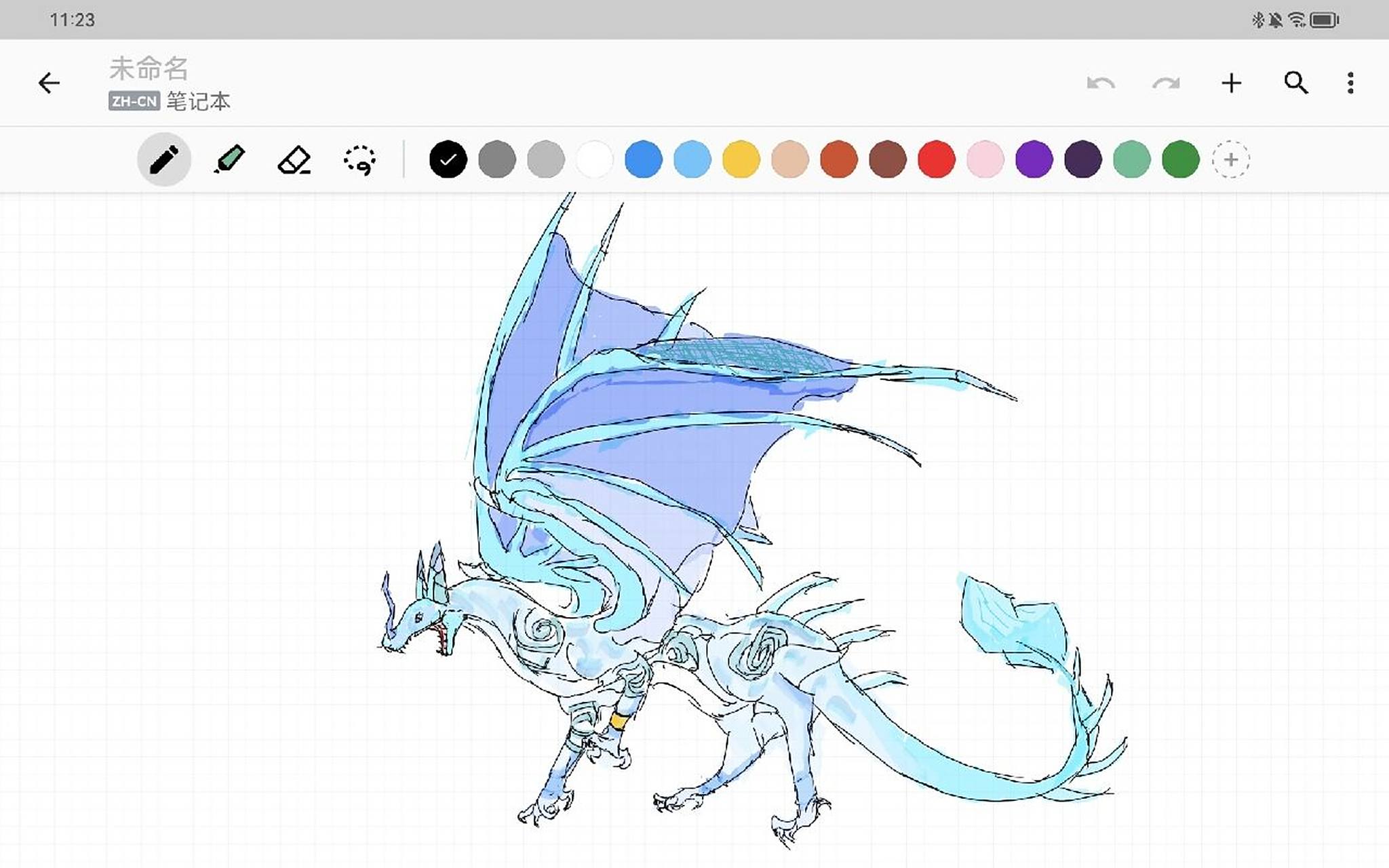This screenshot has width=1389, height=868.
Task: Tap the plus icon in header
Action: pos(1231,83)
